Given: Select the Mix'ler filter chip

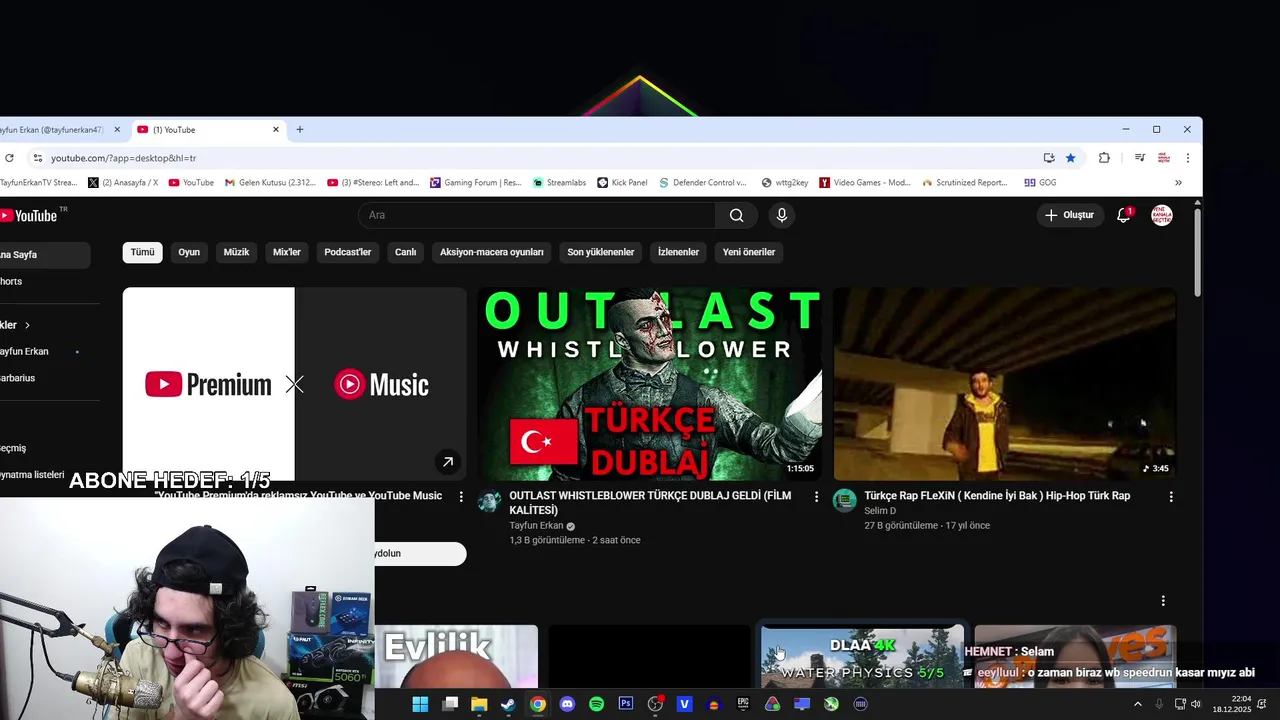Looking at the screenshot, I should [287, 252].
